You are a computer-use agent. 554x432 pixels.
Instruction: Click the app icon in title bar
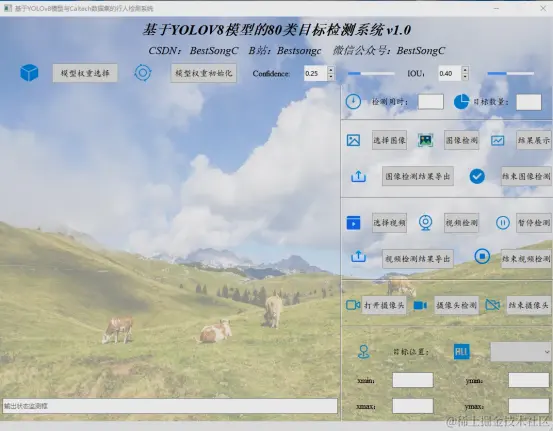tap(8, 8)
